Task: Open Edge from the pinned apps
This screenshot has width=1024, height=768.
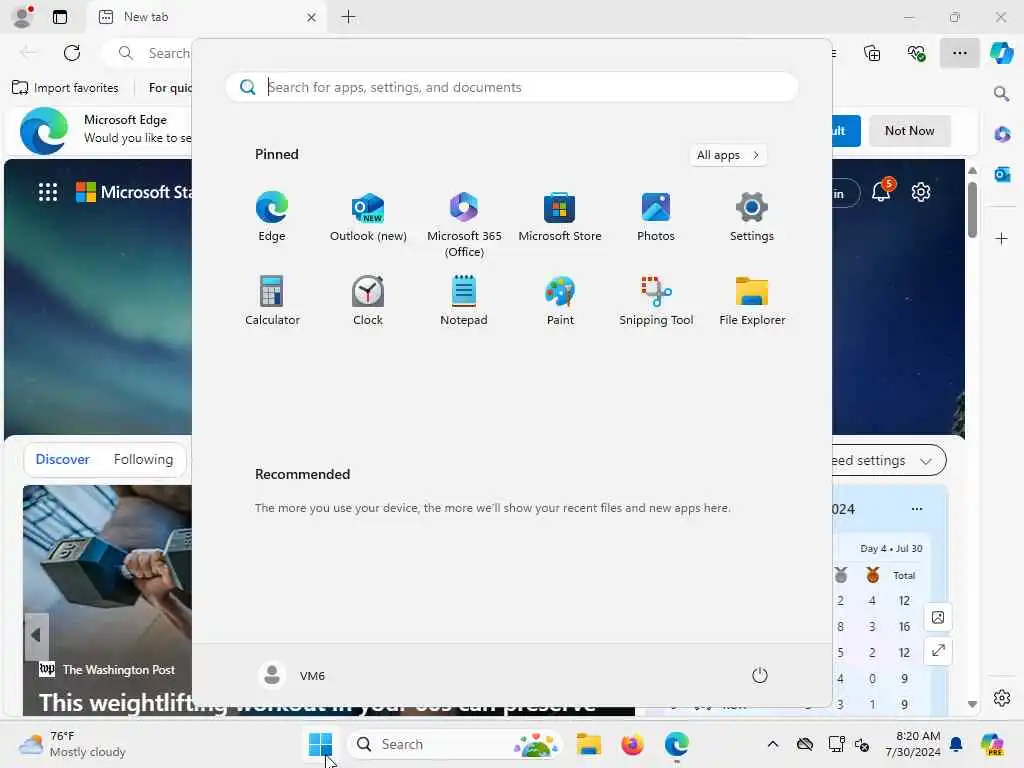Action: click(x=272, y=217)
